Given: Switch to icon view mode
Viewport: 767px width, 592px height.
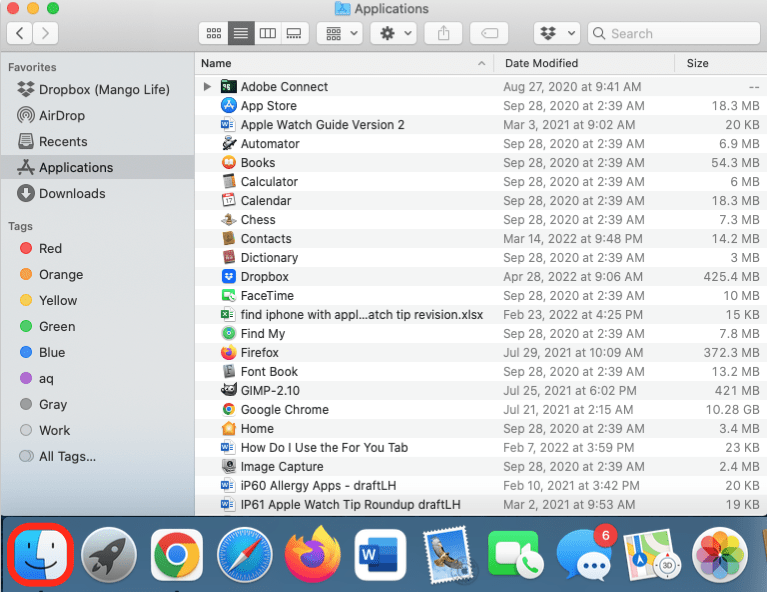Looking at the screenshot, I should click(x=213, y=33).
